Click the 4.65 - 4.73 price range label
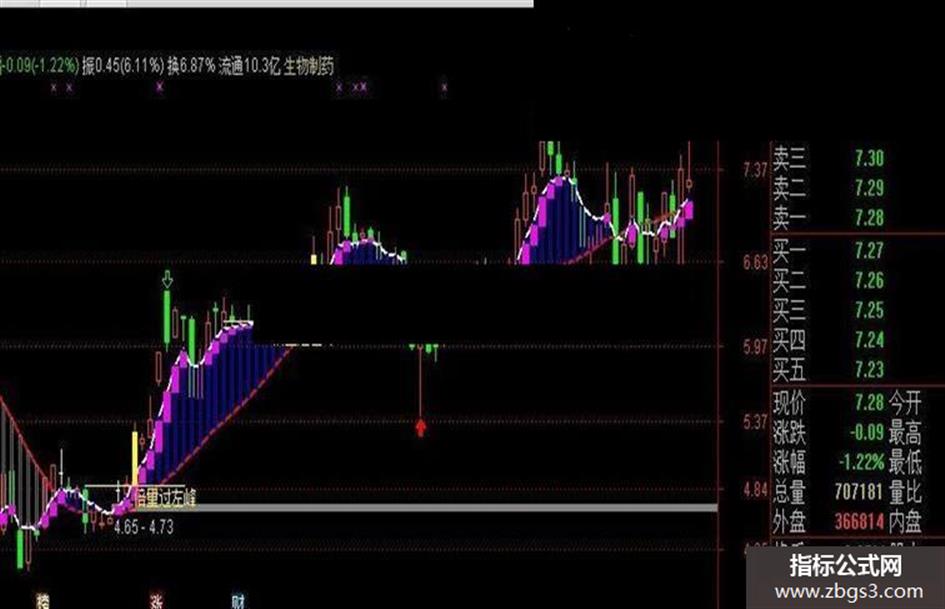945x609 pixels. tap(144, 528)
